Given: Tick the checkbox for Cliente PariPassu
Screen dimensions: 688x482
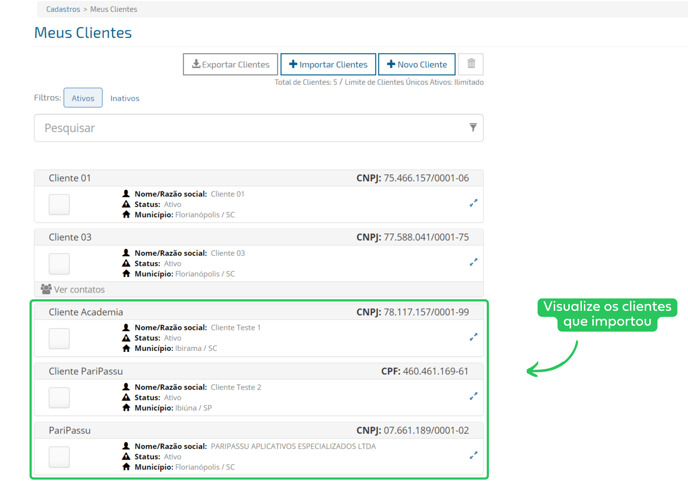Looking at the screenshot, I should pos(59,397).
